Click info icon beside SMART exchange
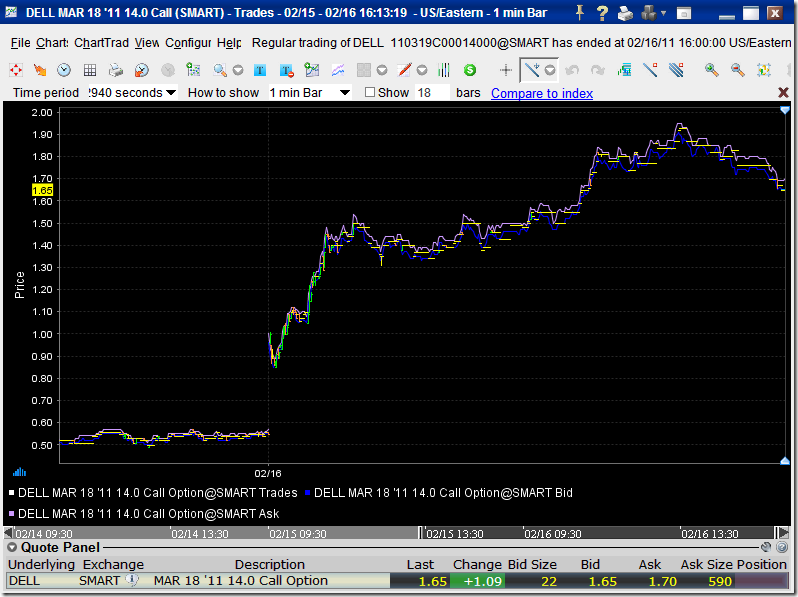This screenshot has height=597, width=798. point(132,580)
